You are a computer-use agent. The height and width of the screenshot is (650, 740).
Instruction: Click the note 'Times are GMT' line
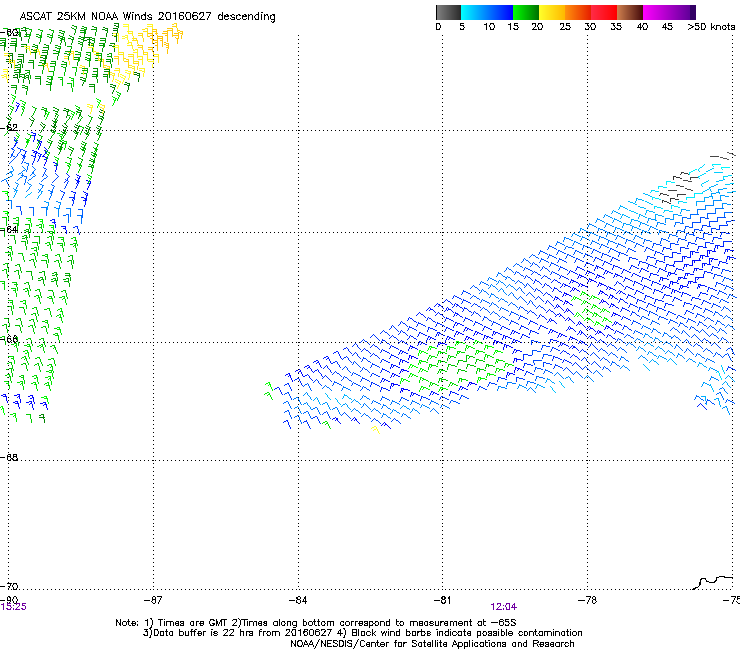click(316, 623)
